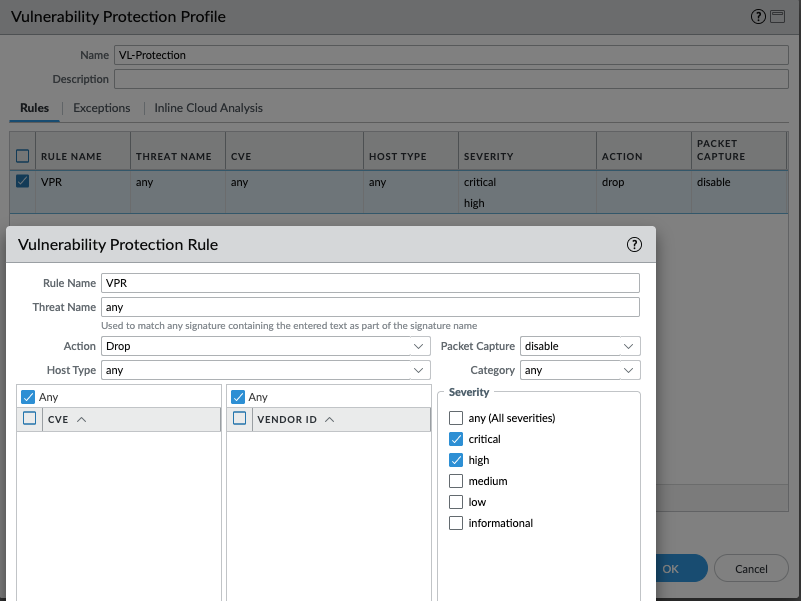
Task: Open the Action dropdown set to Drop
Action: (x=266, y=346)
